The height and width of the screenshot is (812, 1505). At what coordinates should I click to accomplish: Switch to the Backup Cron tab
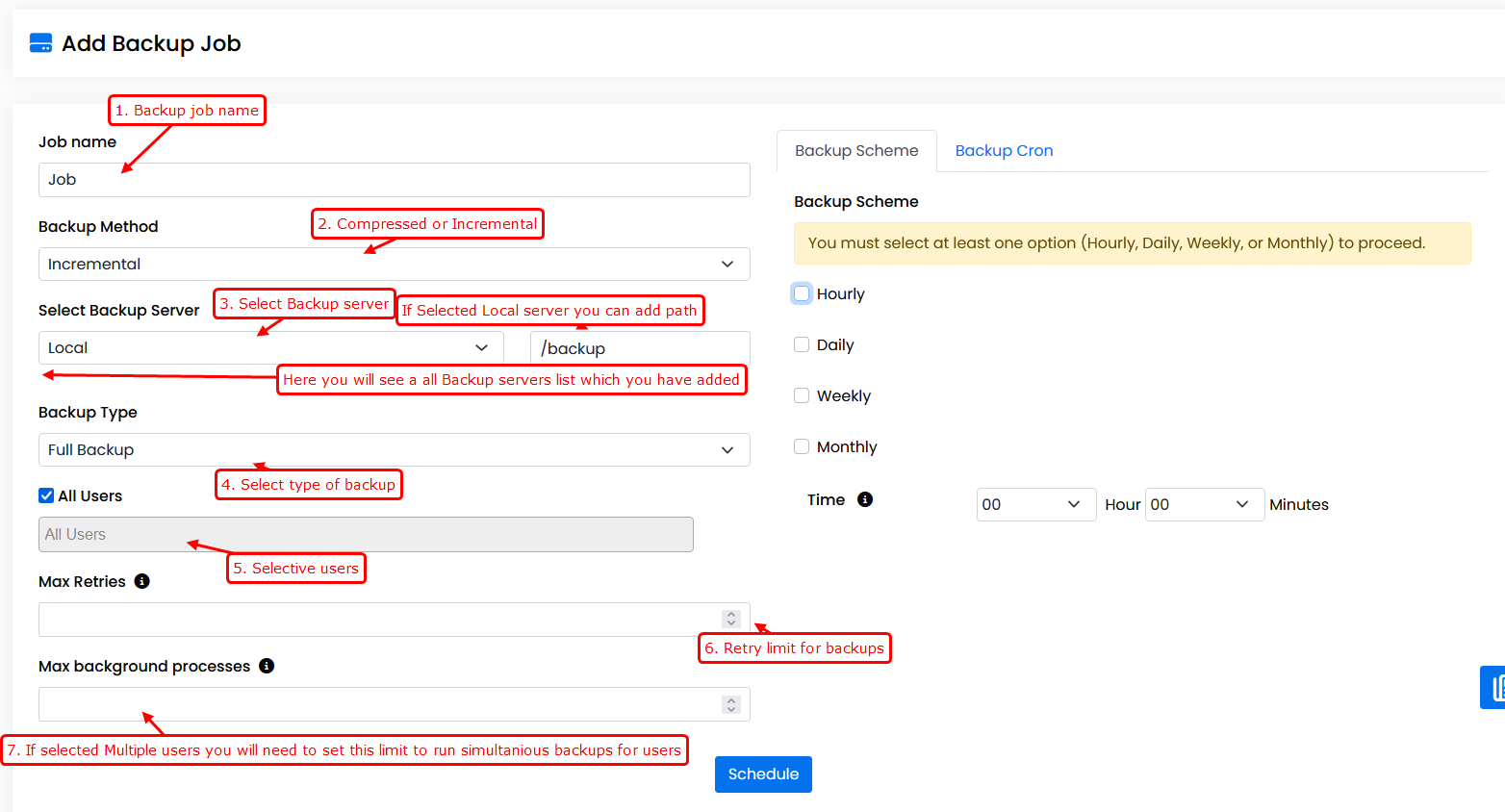1004,150
